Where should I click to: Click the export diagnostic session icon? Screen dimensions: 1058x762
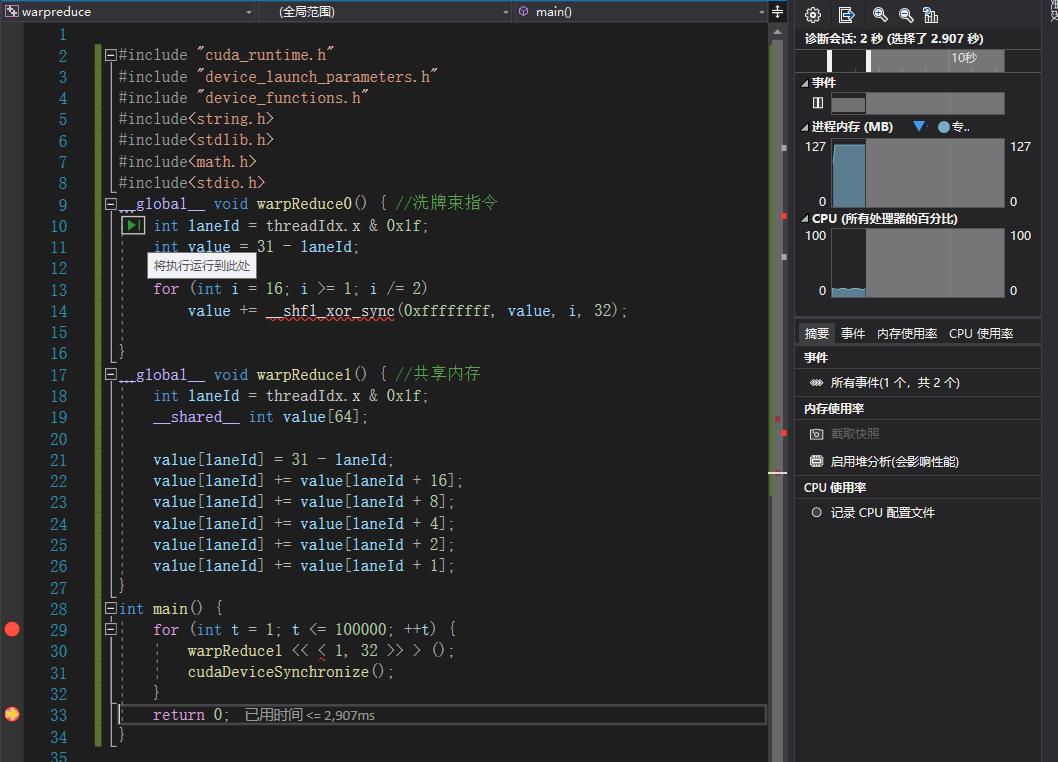[847, 15]
